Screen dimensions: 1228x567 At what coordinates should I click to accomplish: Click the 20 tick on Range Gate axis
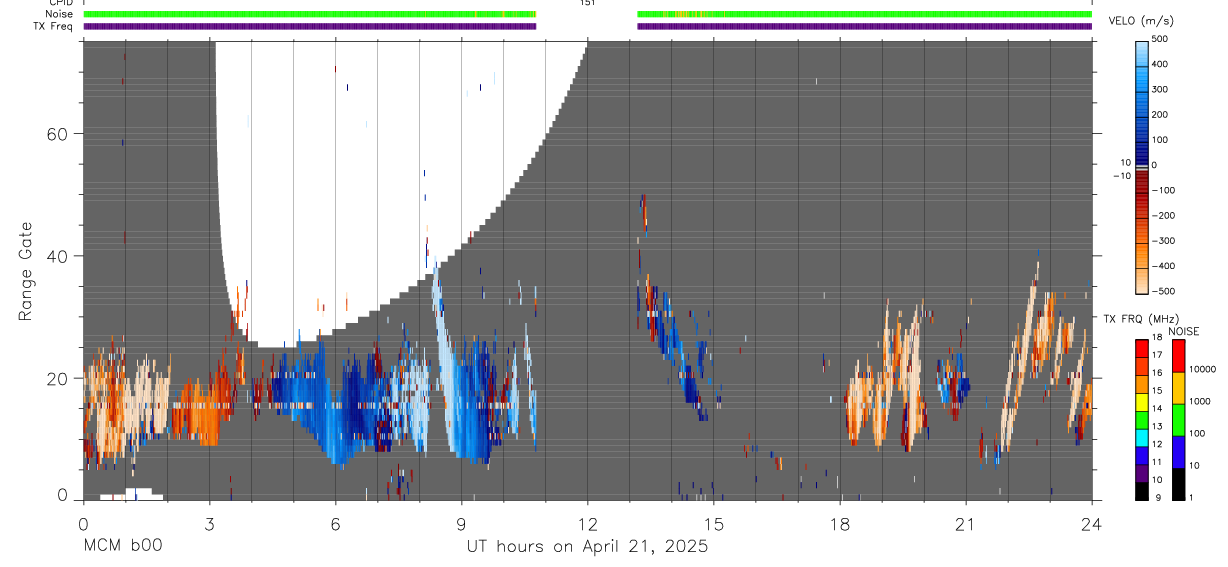[x=58, y=378]
